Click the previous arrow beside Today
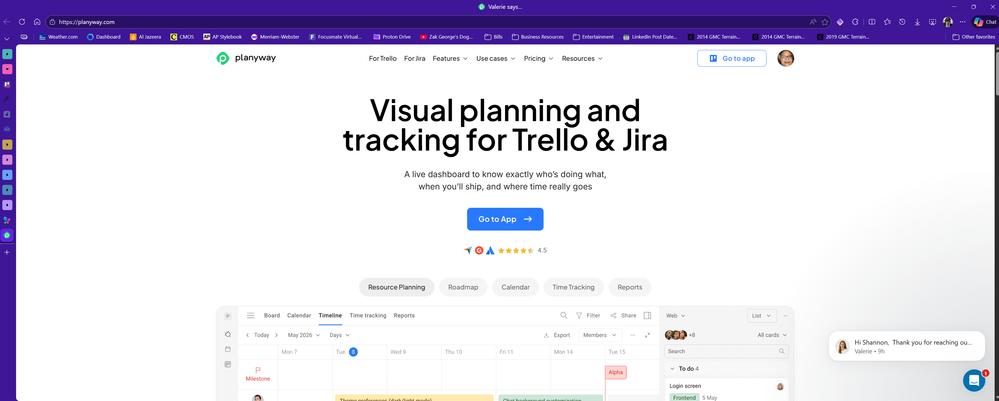 (247, 335)
